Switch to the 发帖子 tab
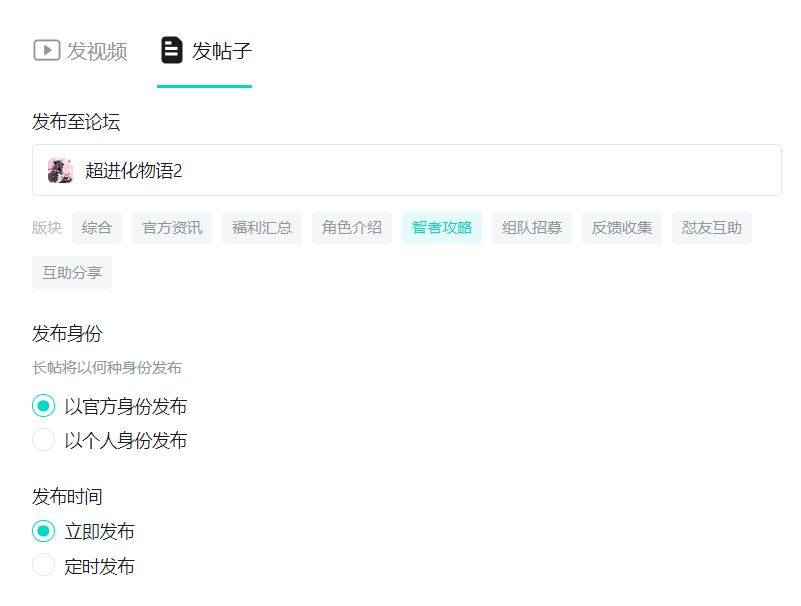 coord(205,51)
